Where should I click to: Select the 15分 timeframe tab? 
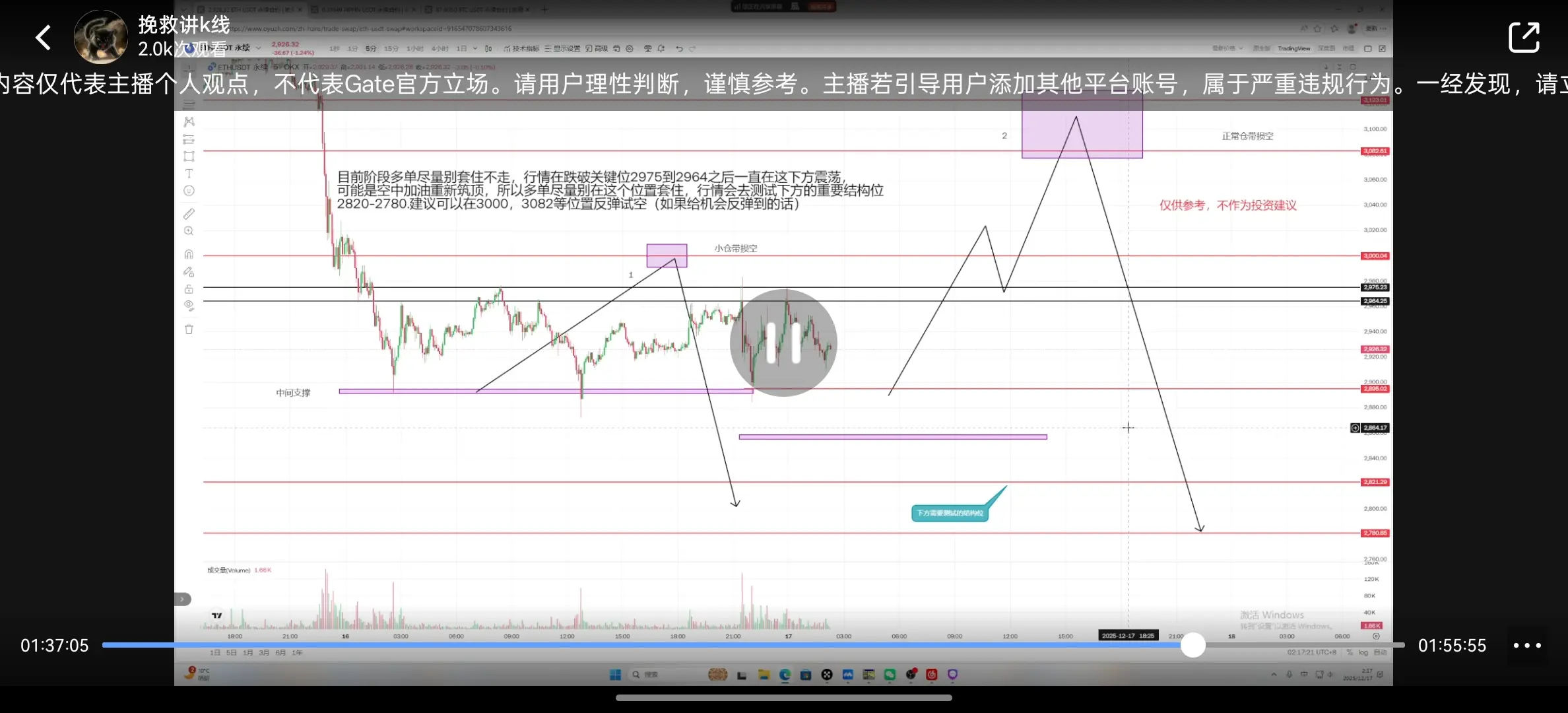(391, 49)
